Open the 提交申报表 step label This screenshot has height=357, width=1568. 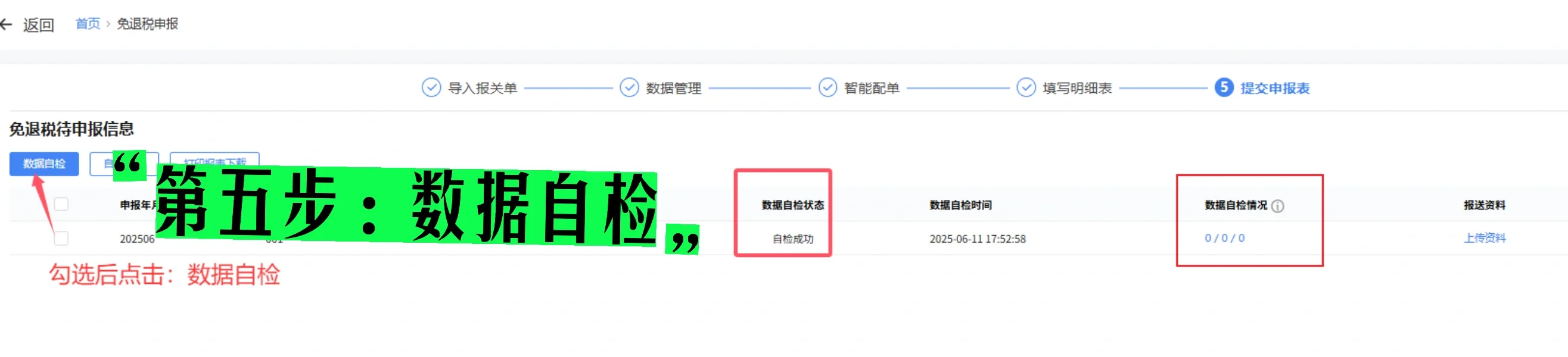pos(1275,88)
